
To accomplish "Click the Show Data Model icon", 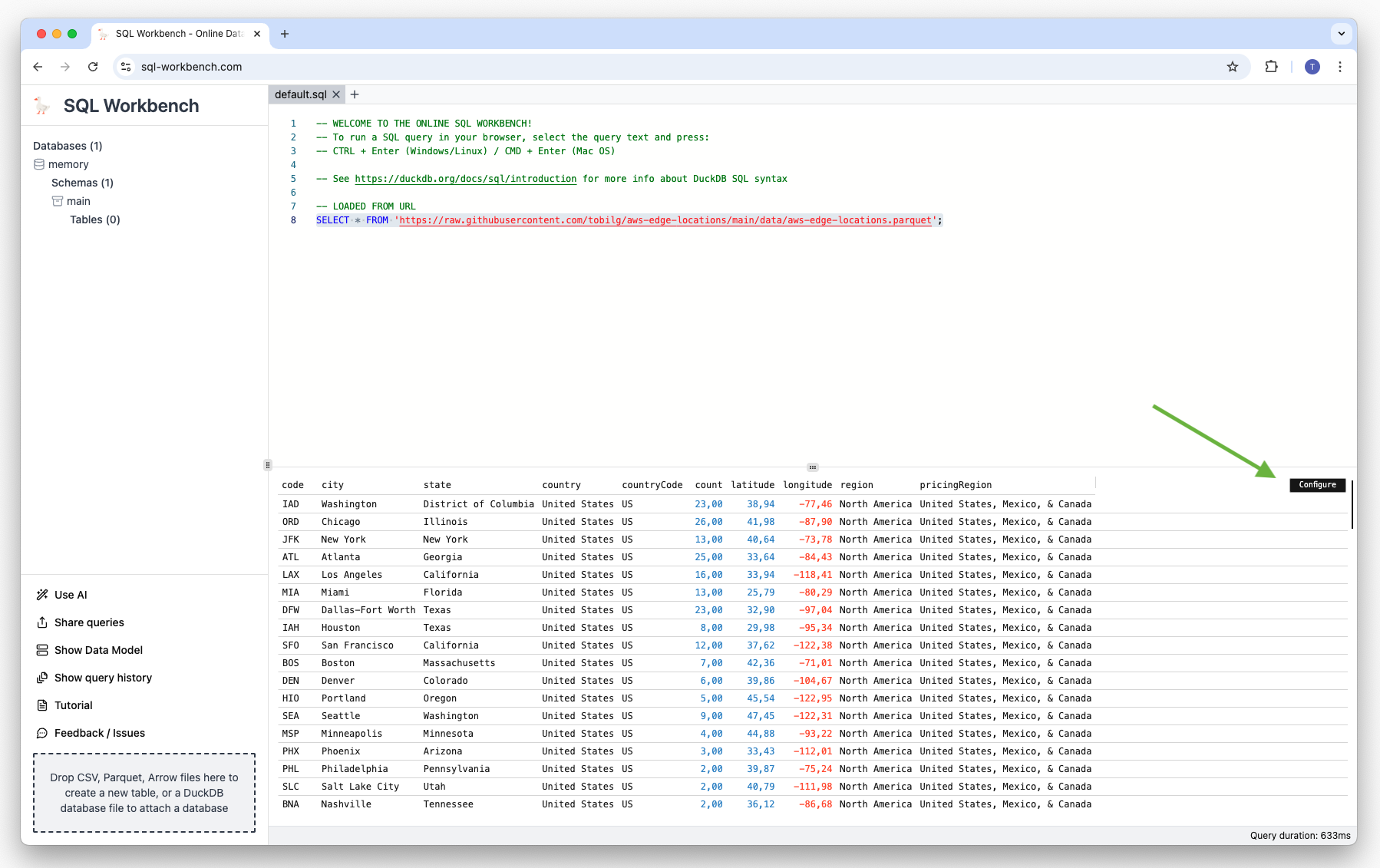I will pyautogui.click(x=42, y=650).
